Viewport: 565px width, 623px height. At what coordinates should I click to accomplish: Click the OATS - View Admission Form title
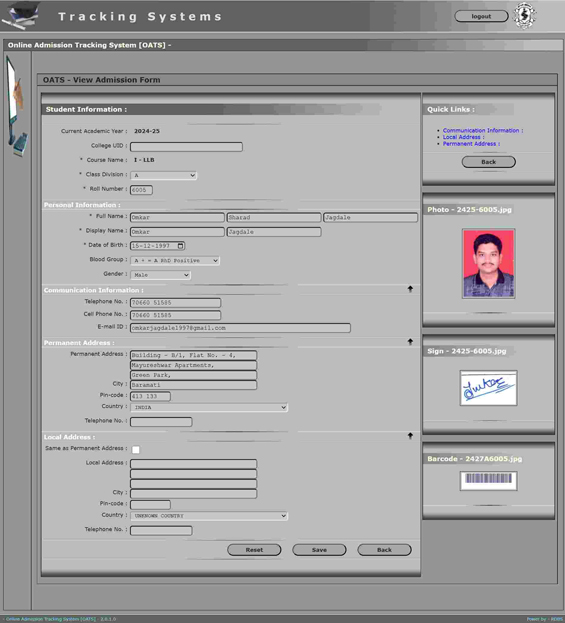pos(102,80)
